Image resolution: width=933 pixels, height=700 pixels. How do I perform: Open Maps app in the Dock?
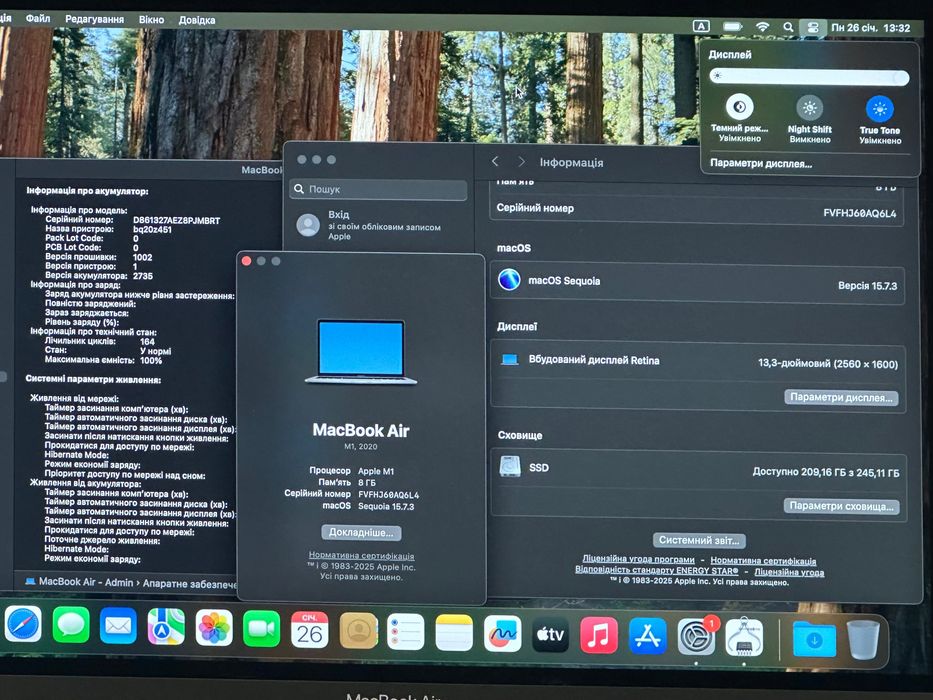click(x=166, y=627)
